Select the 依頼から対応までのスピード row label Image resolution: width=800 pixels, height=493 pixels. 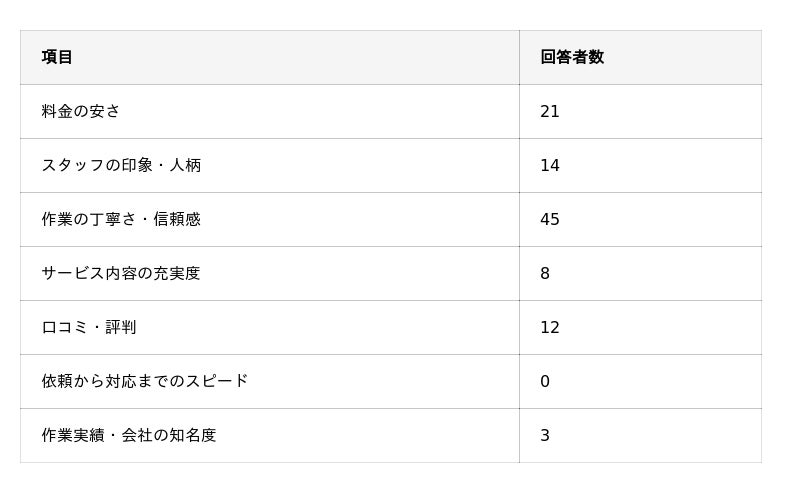coord(145,381)
